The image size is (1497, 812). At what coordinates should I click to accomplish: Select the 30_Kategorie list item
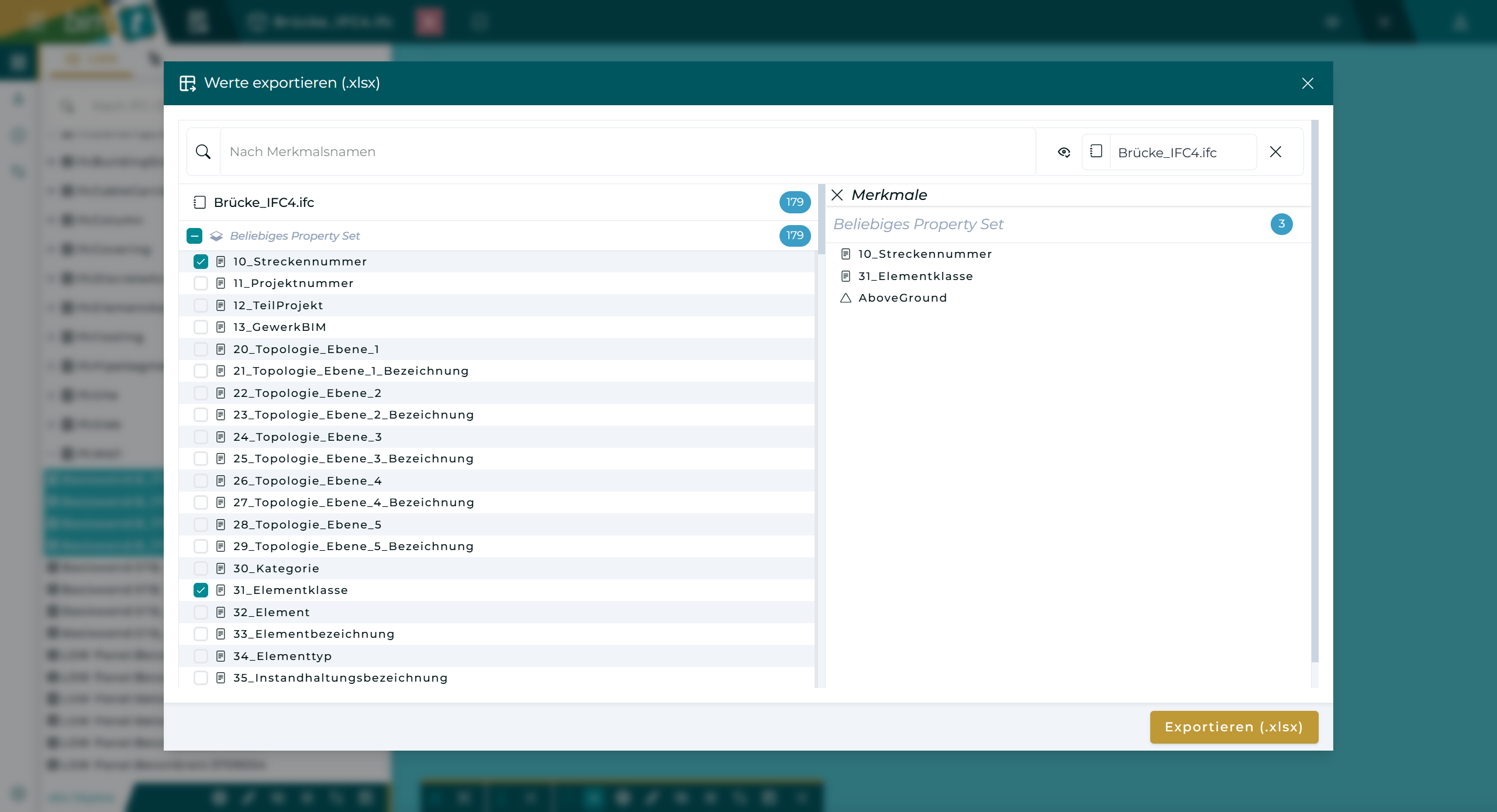tap(276, 568)
